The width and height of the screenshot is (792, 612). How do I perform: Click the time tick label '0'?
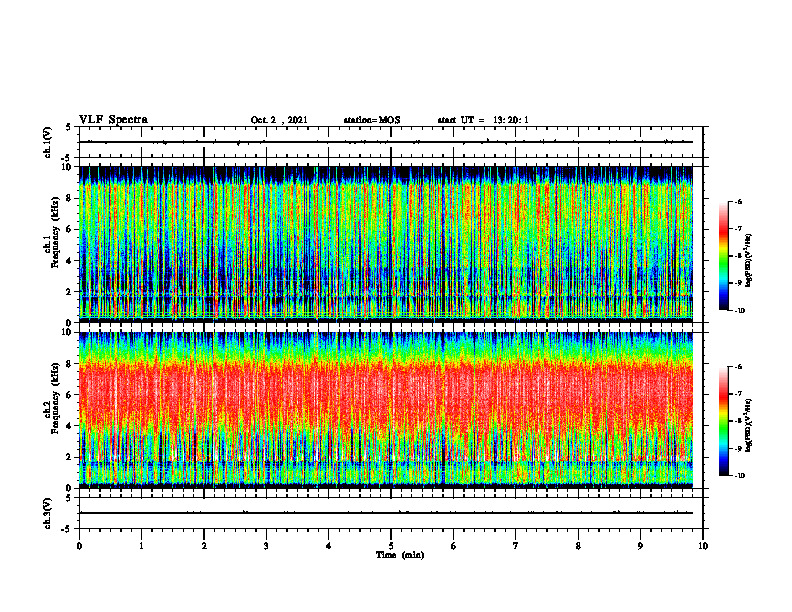pos(79,546)
